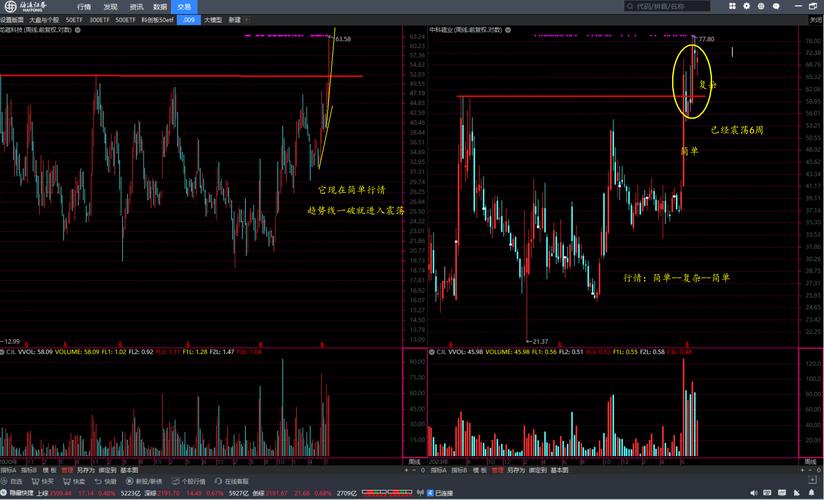The width and height of the screenshot is (824, 500).
Task: Open the 资讯 (News) menu
Action: [136, 6]
